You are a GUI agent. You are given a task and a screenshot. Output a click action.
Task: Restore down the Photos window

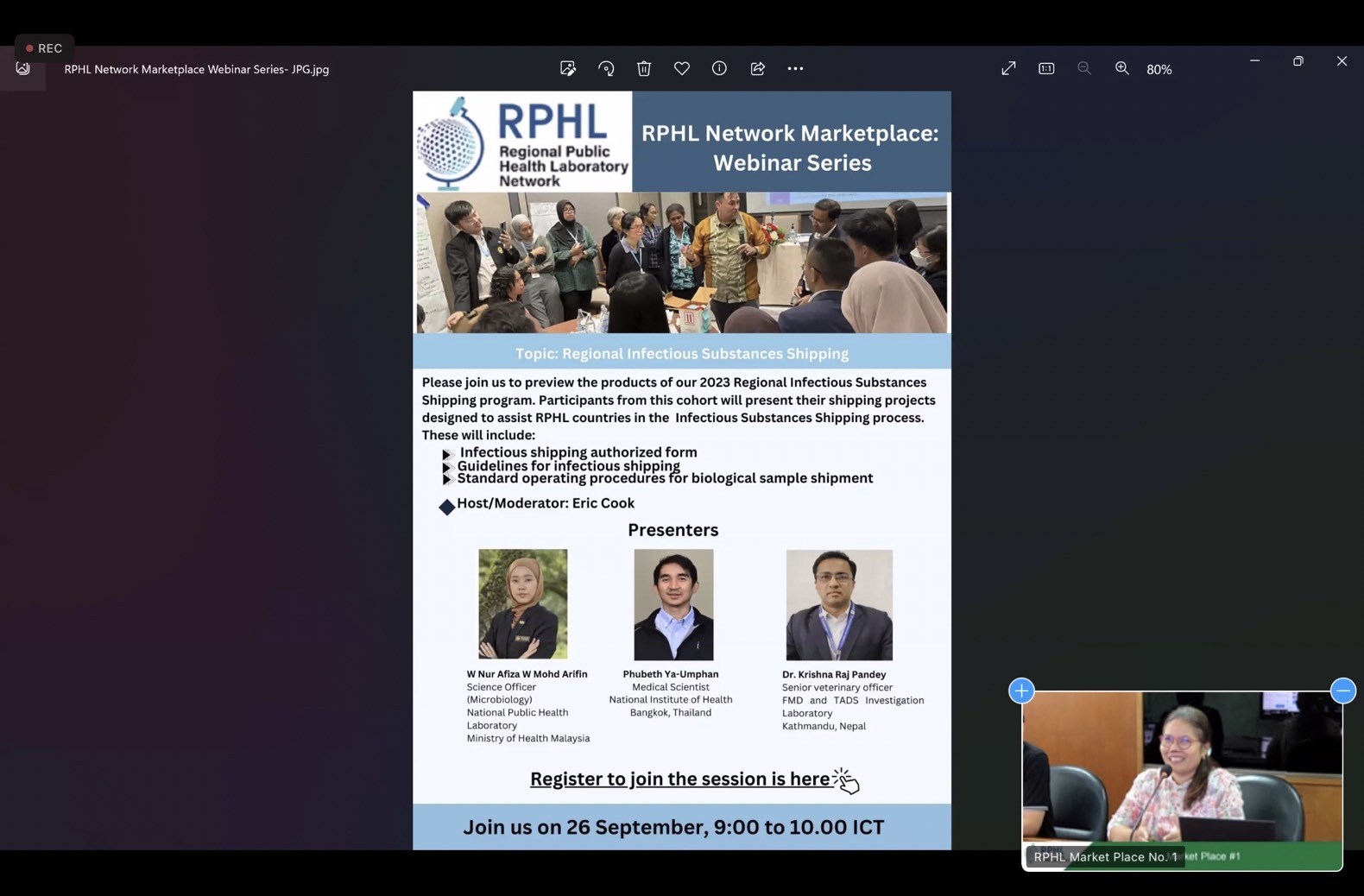1298,61
